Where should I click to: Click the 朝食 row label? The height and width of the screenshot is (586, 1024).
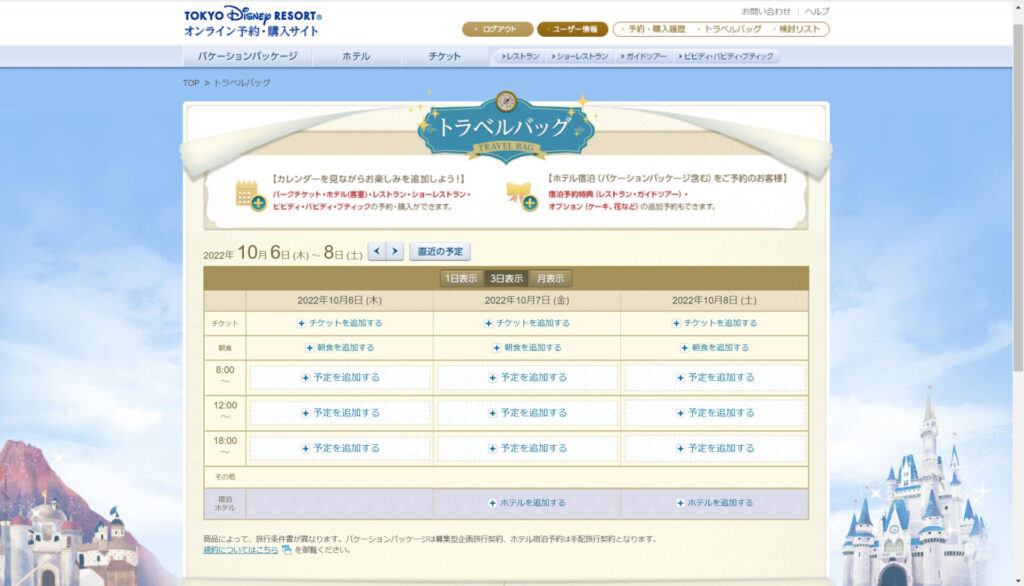pyautogui.click(x=225, y=348)
